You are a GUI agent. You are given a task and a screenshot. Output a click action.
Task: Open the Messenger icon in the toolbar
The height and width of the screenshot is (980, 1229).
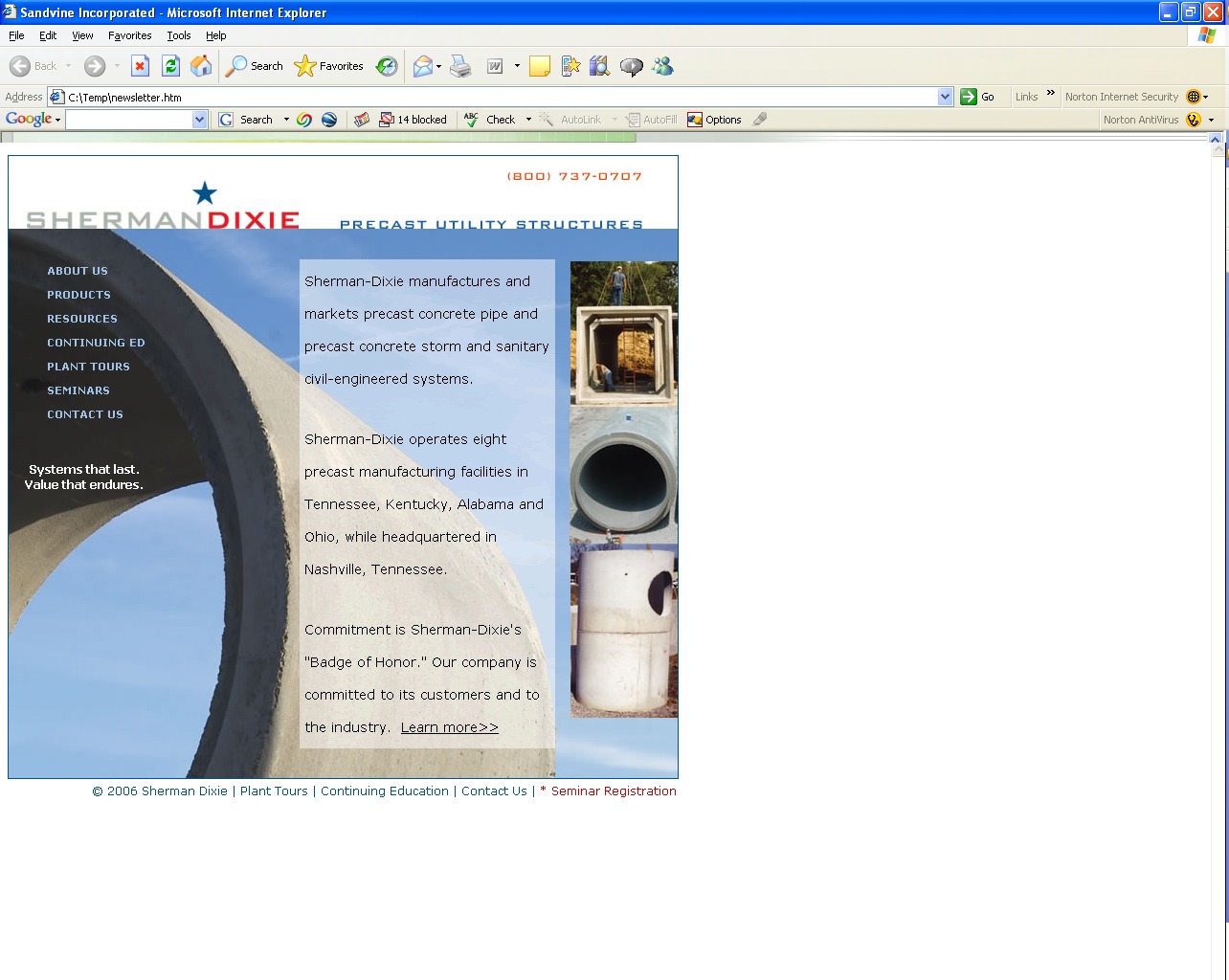click(662, 66)
